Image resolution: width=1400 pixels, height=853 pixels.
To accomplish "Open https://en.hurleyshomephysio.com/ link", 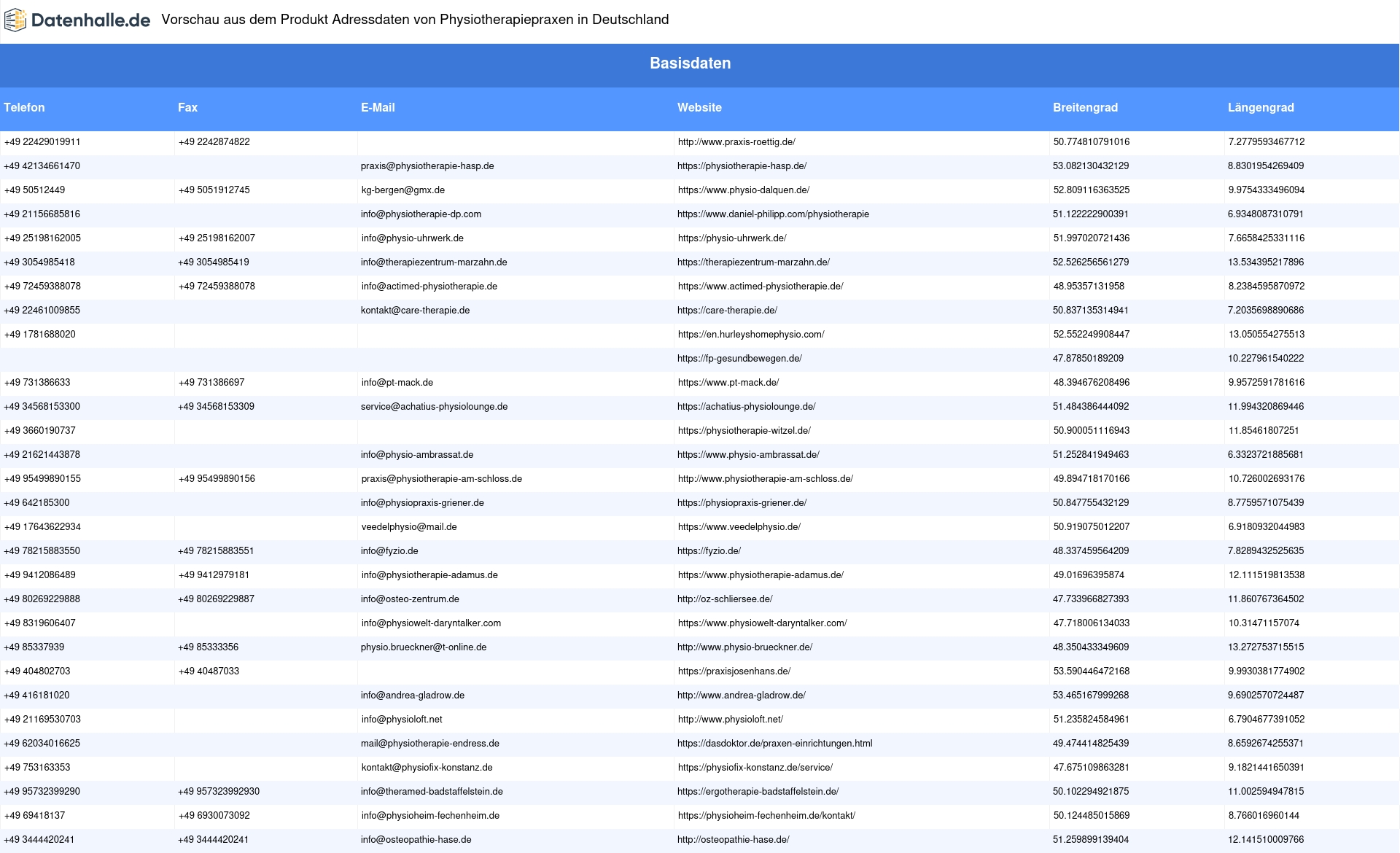I will pyautogui.click(x=751, y=335).
